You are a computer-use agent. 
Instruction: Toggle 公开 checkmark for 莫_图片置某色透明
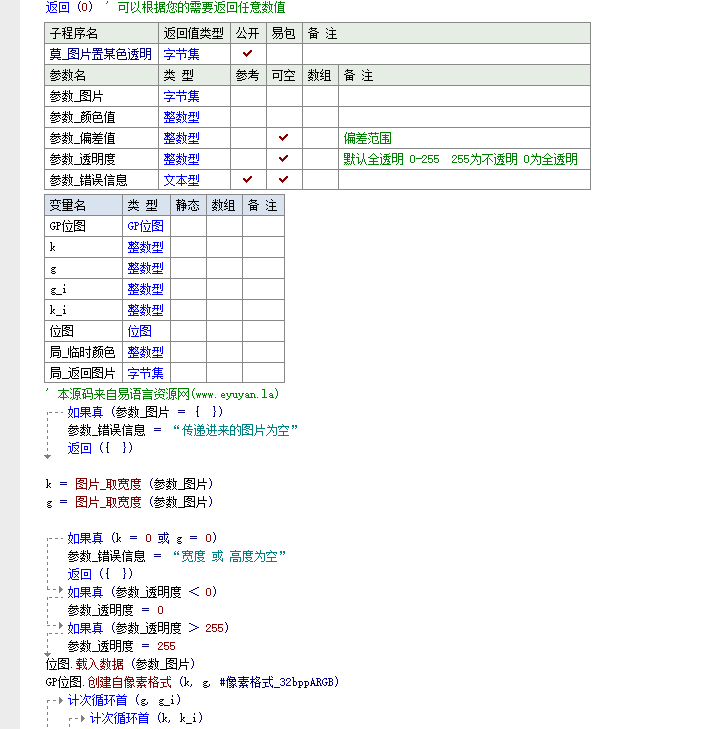coord(248,54)
